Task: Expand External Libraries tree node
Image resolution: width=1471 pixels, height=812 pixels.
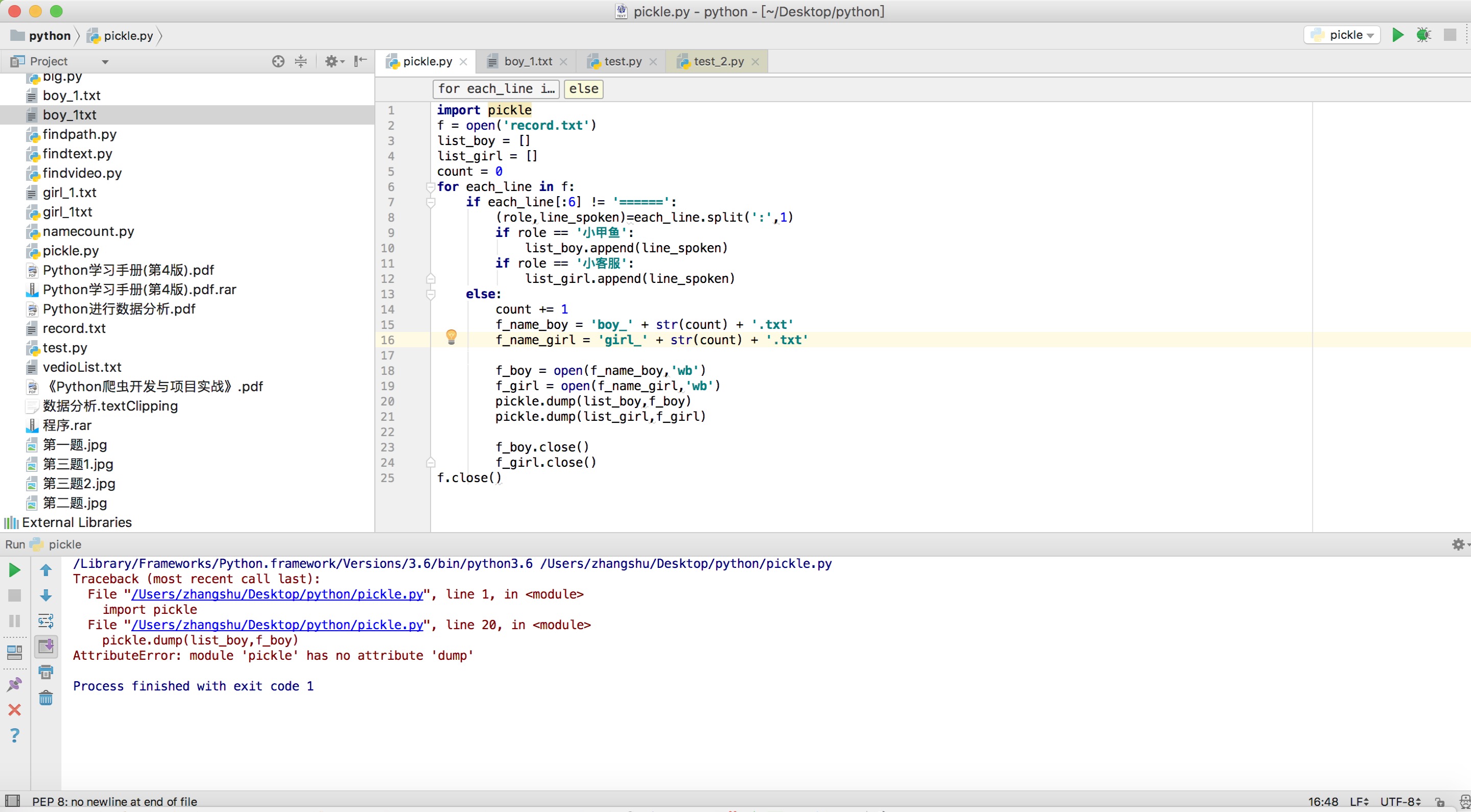Action: (77, 522)
